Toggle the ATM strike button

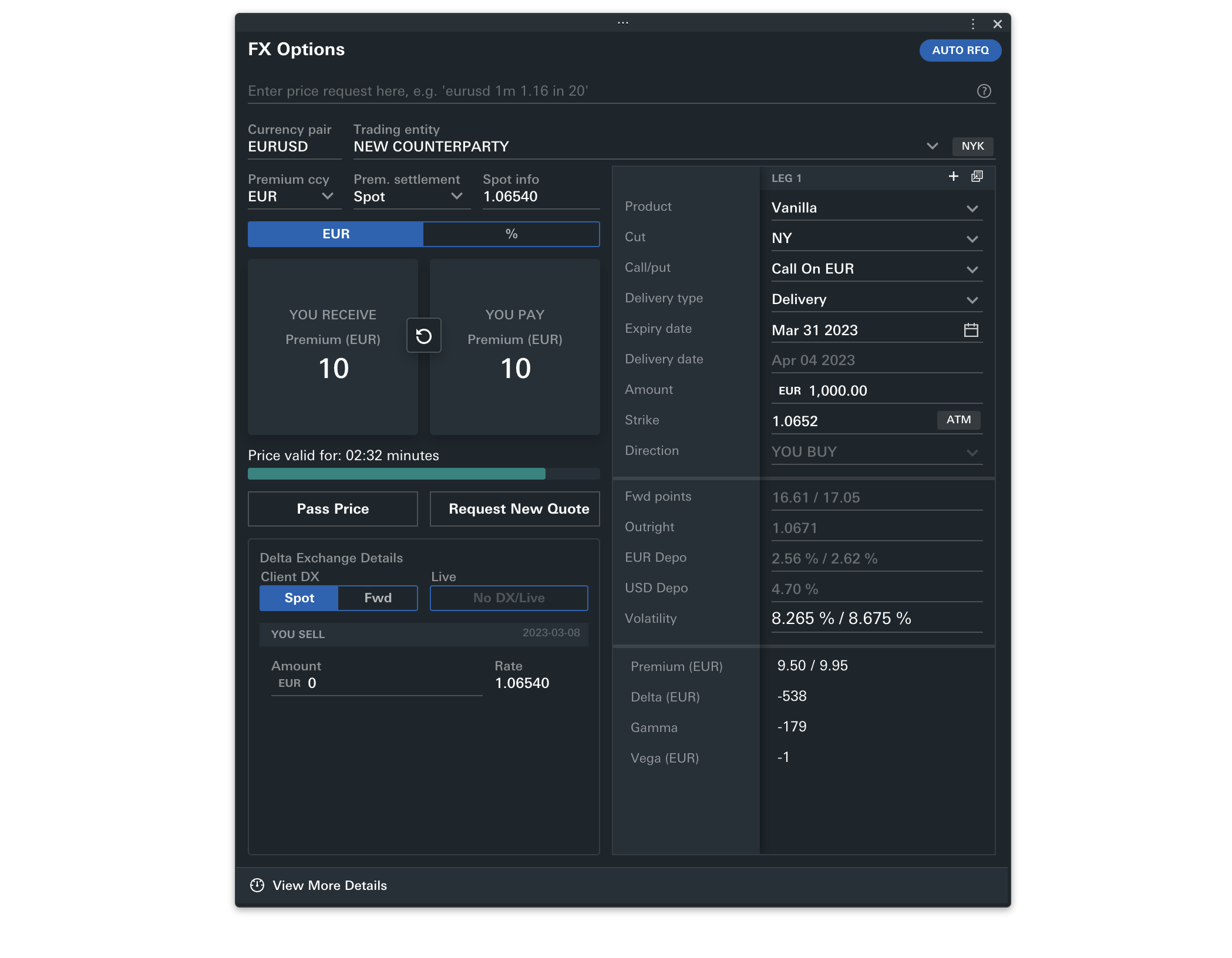pos(958,420)
